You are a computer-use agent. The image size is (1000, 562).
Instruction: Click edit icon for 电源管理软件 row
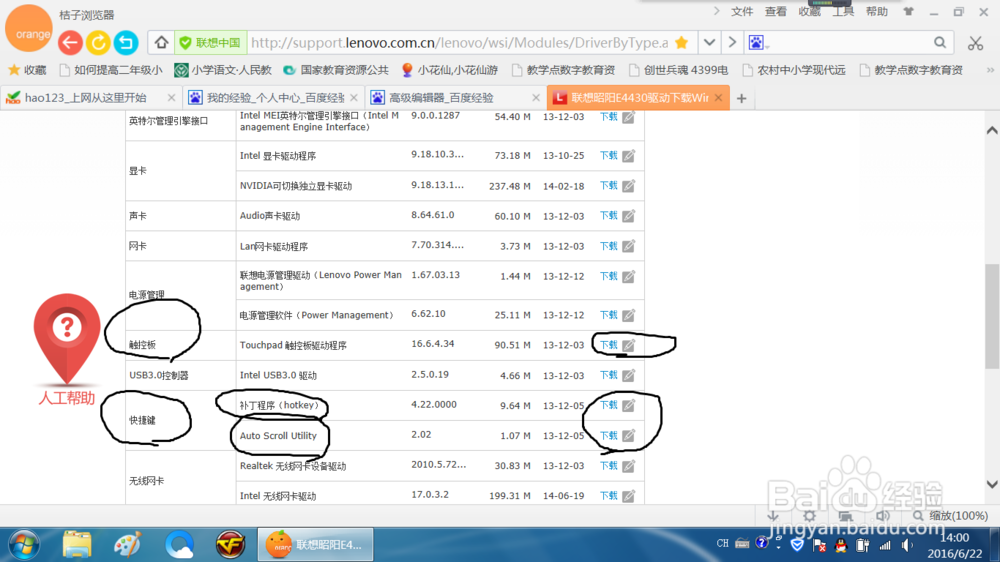tap(629, 314)
